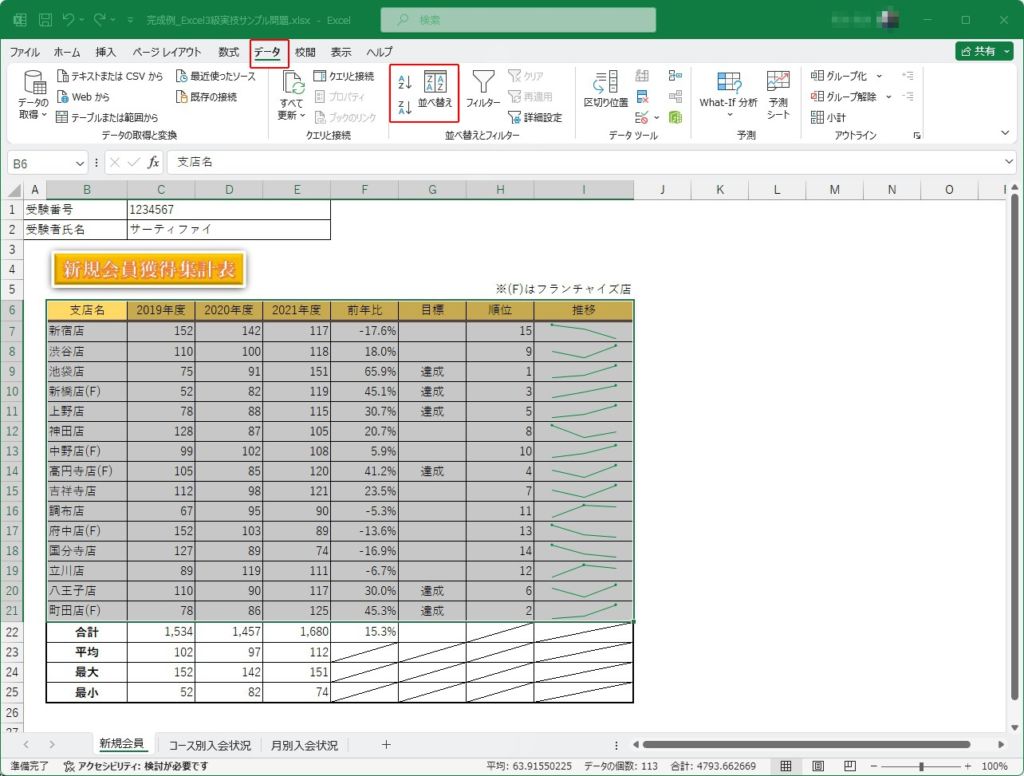Click the 検索 search box
This screenshot has width=1024, height=776.
coord(518,20)
